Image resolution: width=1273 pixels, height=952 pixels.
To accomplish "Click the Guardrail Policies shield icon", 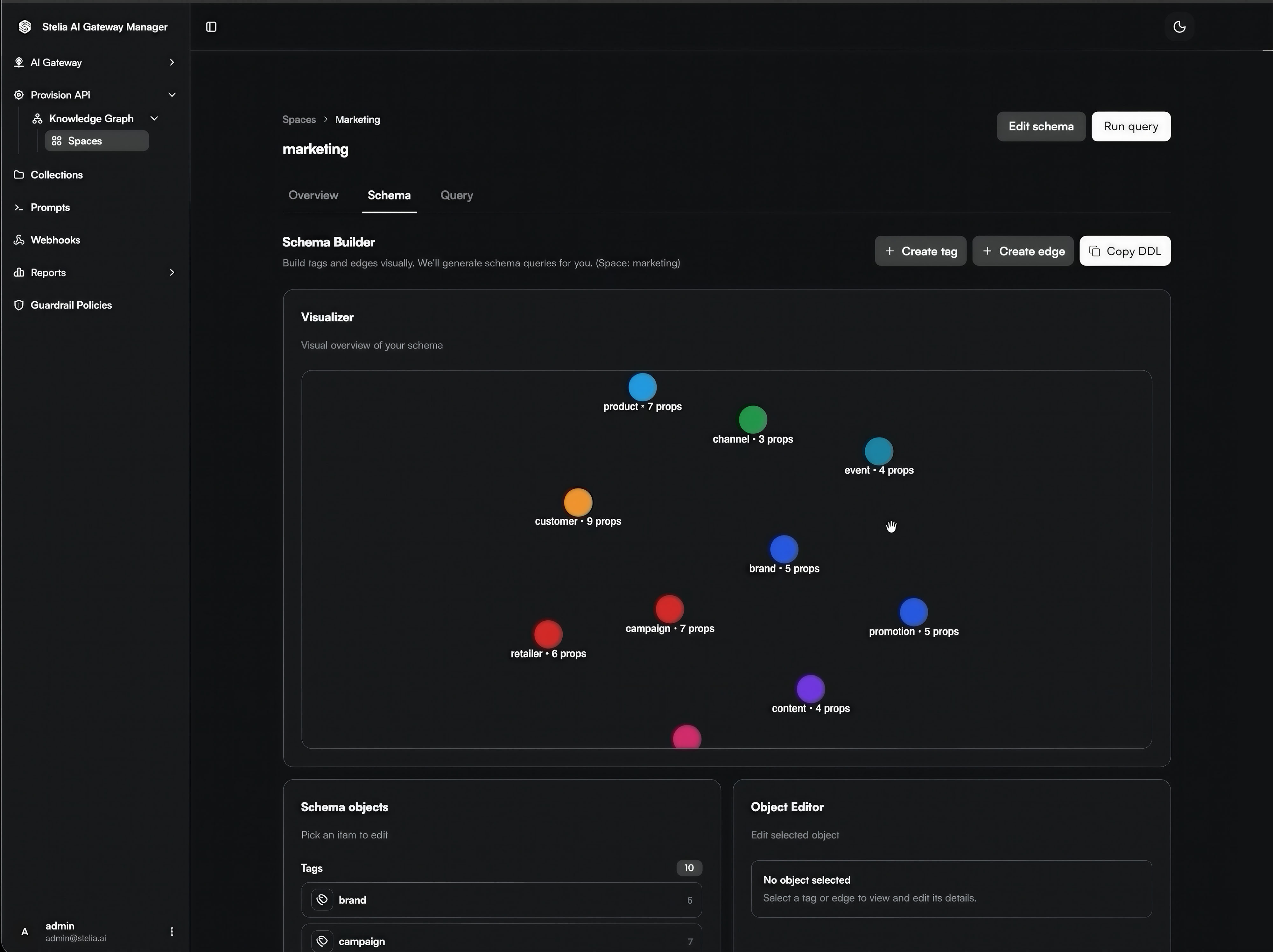I will click(x=19, y=305).
